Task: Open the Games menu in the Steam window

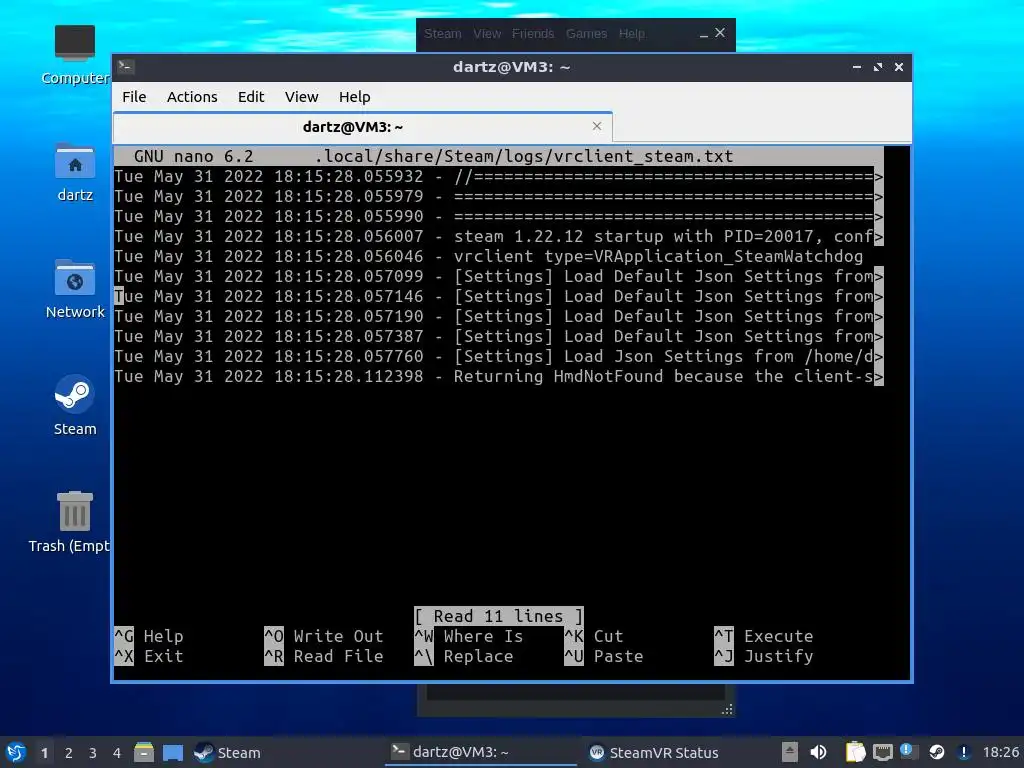Action: [586, 33]
